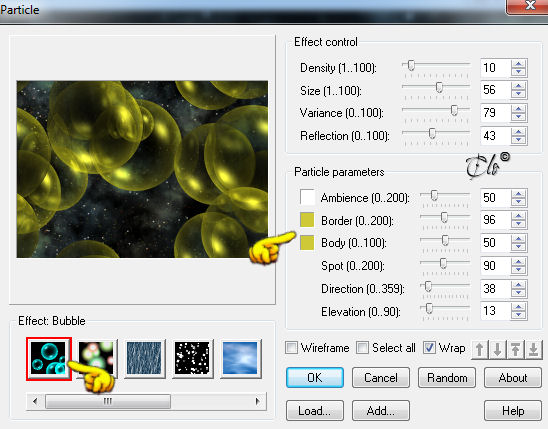Select the Bubble effect thumbnail
This screenshot has width=548, height=429.
(x=49, y=358)
